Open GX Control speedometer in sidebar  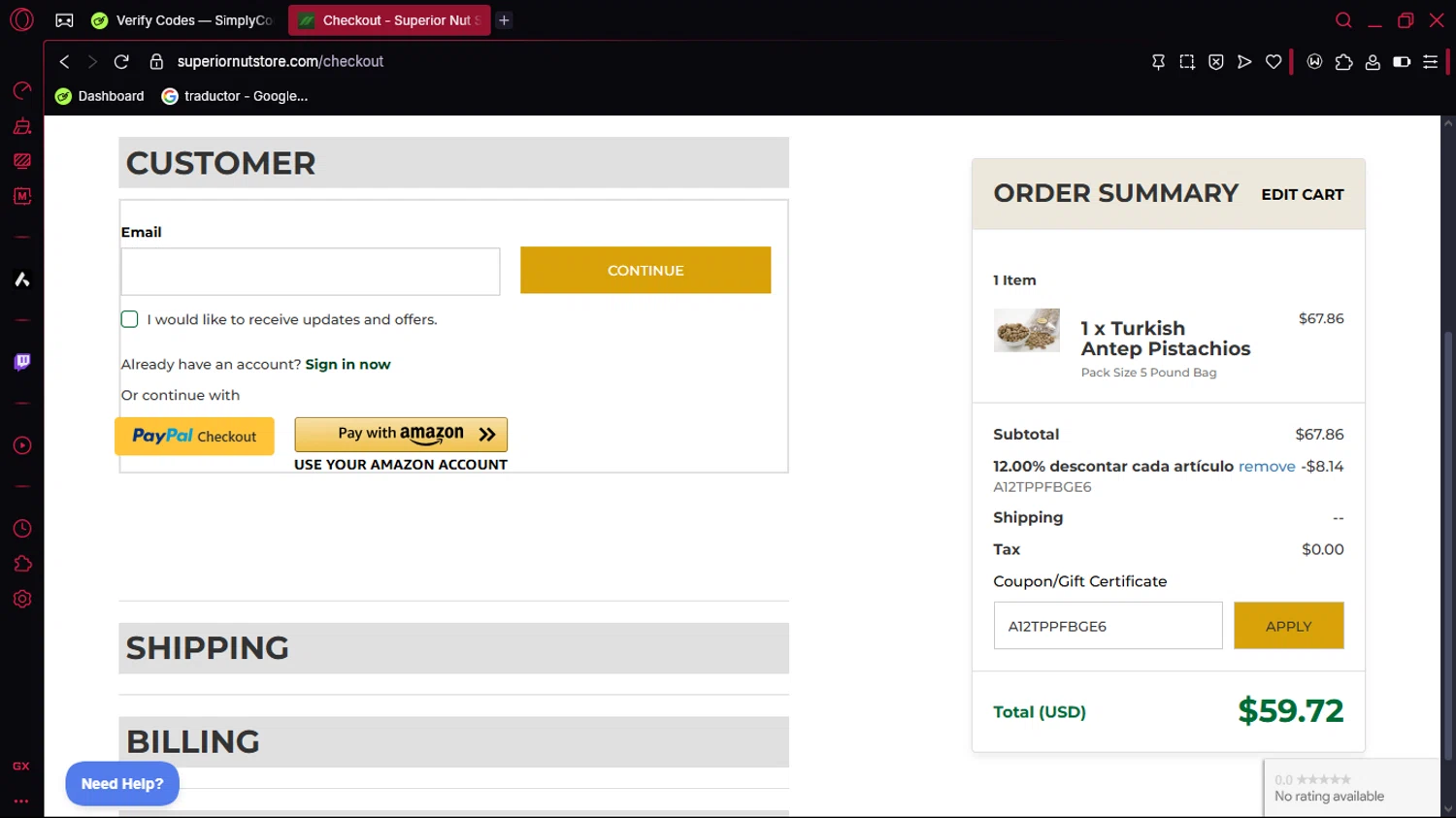(x=21, y=91)
